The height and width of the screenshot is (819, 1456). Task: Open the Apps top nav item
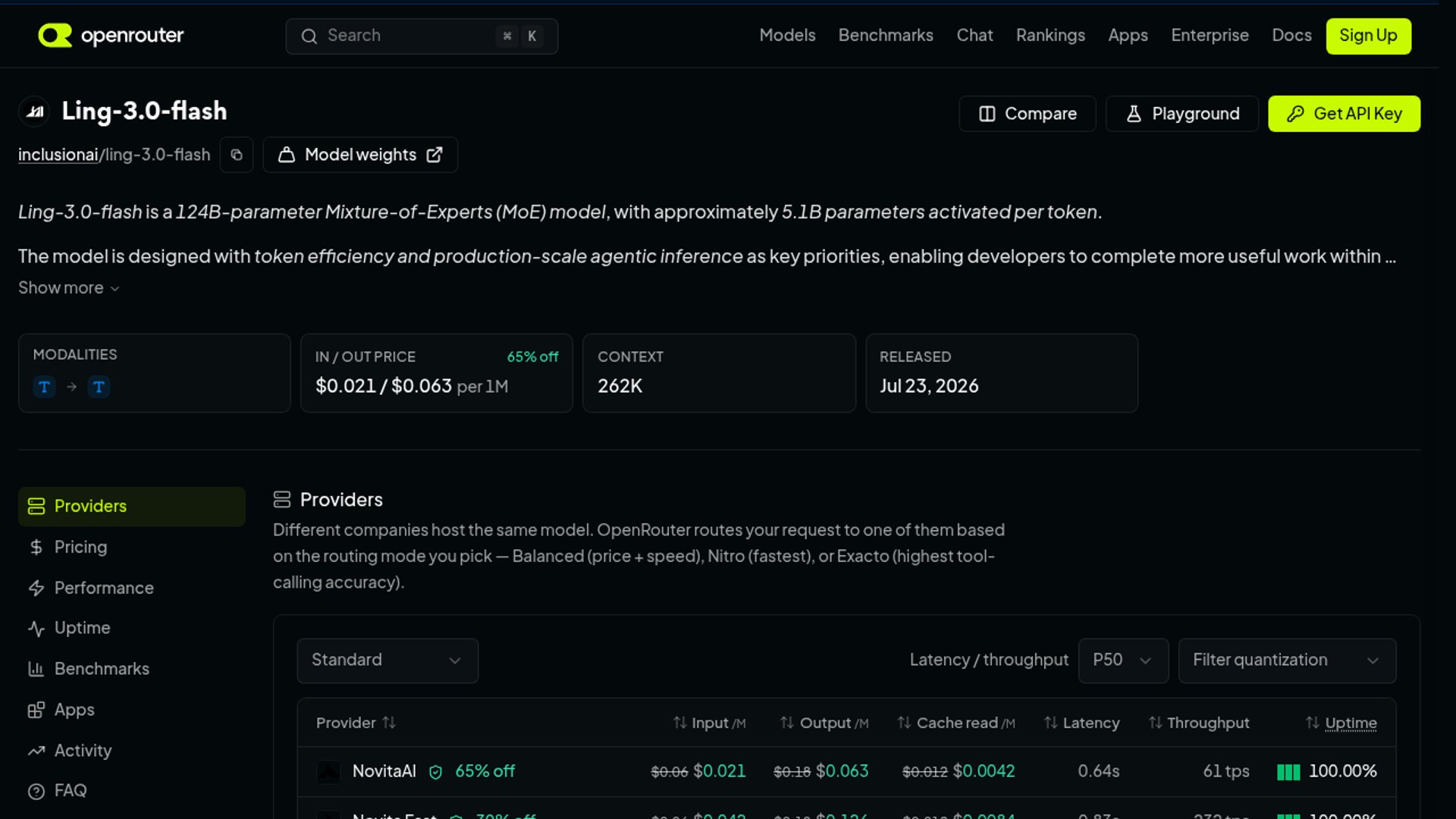pyautogui.click(x=1128, y=36)
